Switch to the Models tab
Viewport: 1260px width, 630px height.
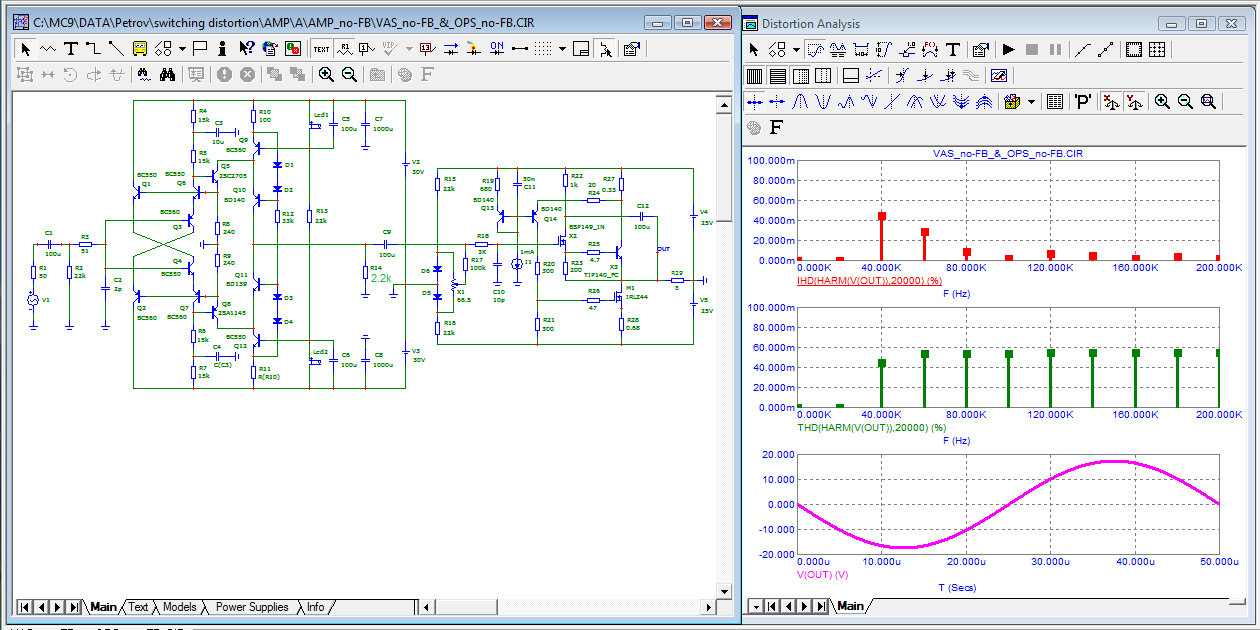click(179, 607)
